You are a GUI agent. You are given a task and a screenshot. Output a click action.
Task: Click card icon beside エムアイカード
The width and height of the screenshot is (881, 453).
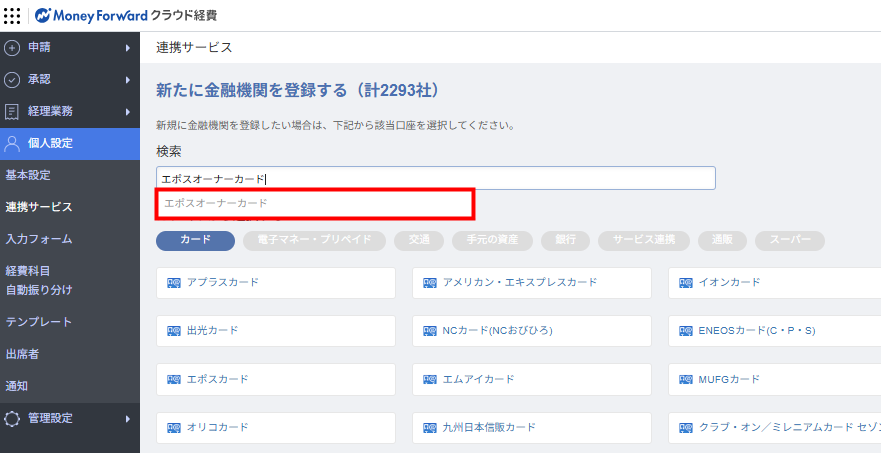(430, 379)
